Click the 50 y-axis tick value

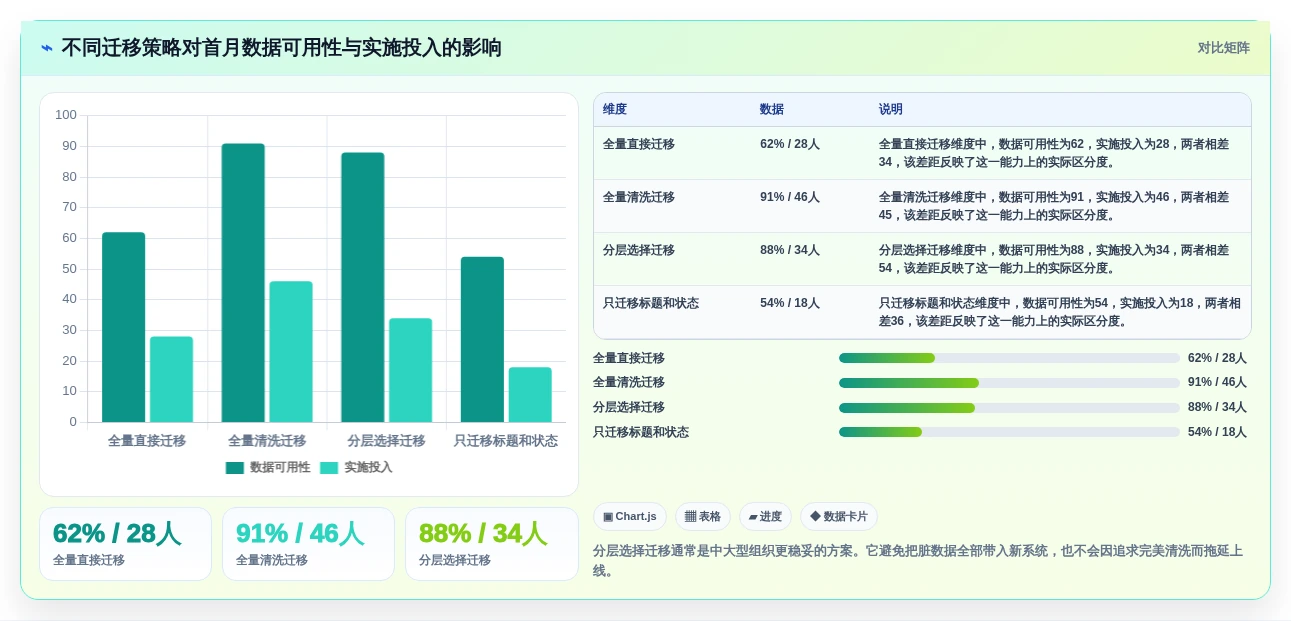69,268
